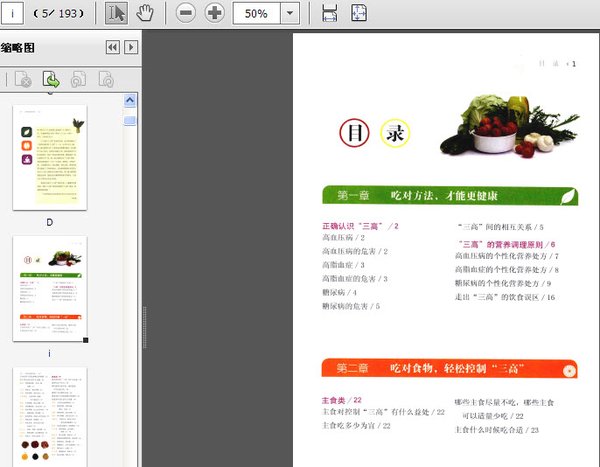Select the third page thumbnail with beans
600x467 pixels.
[x=50, y=417]
